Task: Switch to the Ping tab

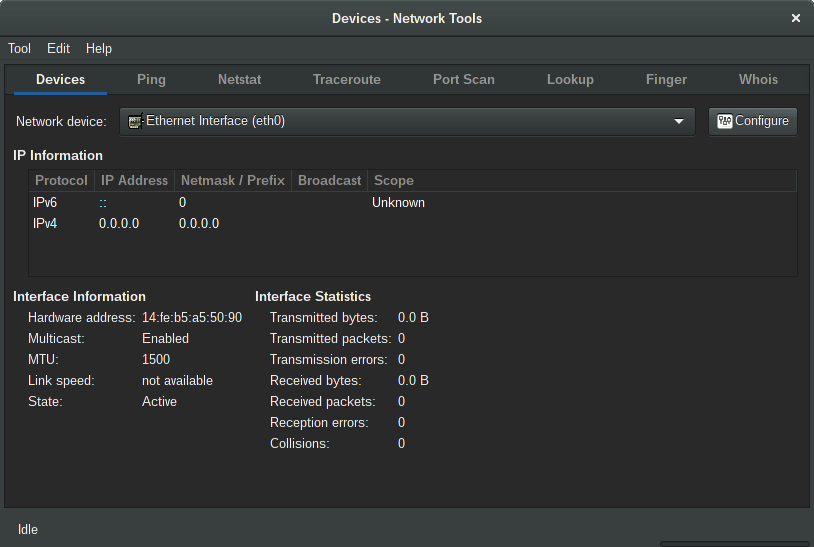Action: pos(151,79)
